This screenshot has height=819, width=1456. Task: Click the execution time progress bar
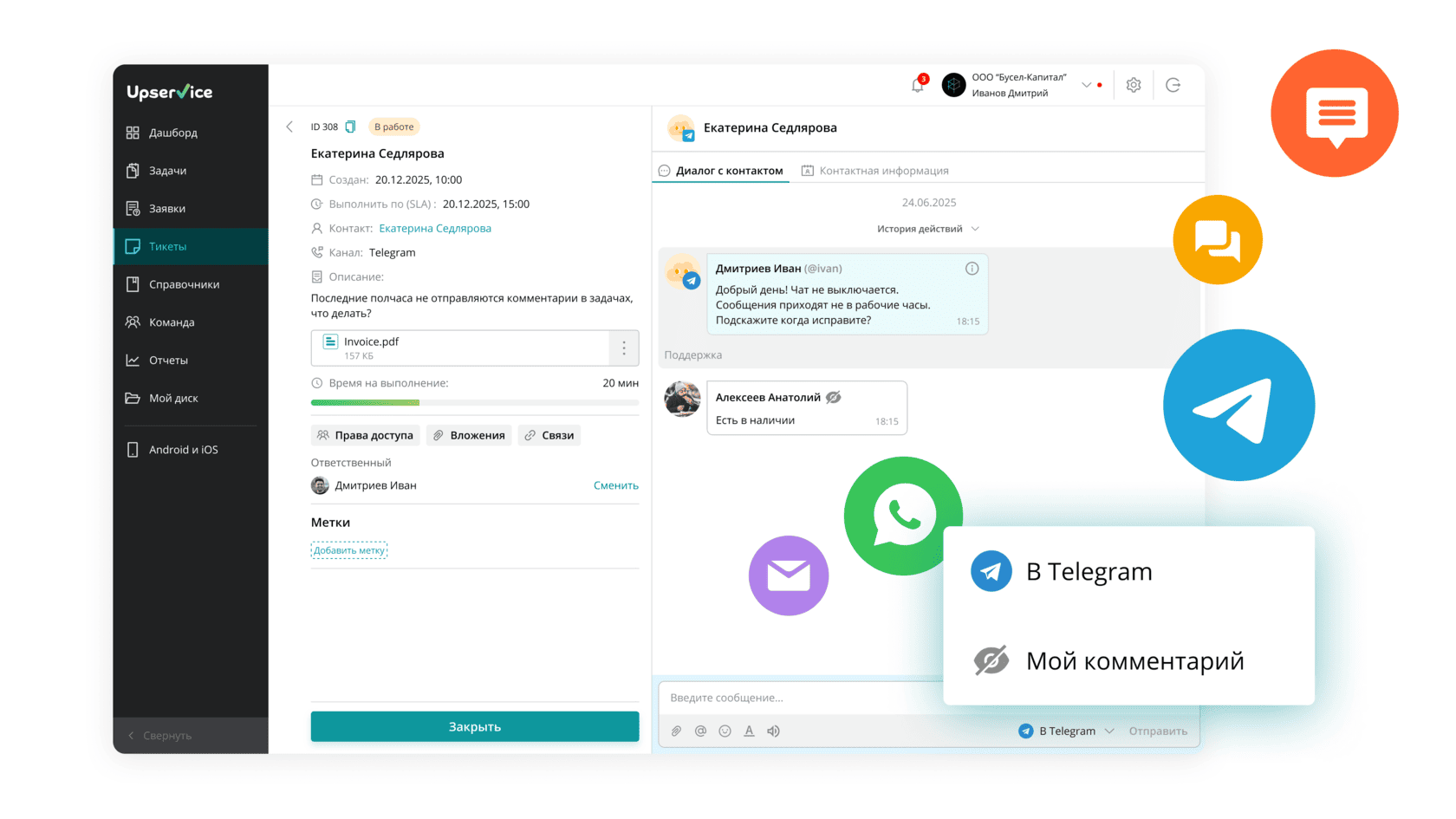(475, 402)
